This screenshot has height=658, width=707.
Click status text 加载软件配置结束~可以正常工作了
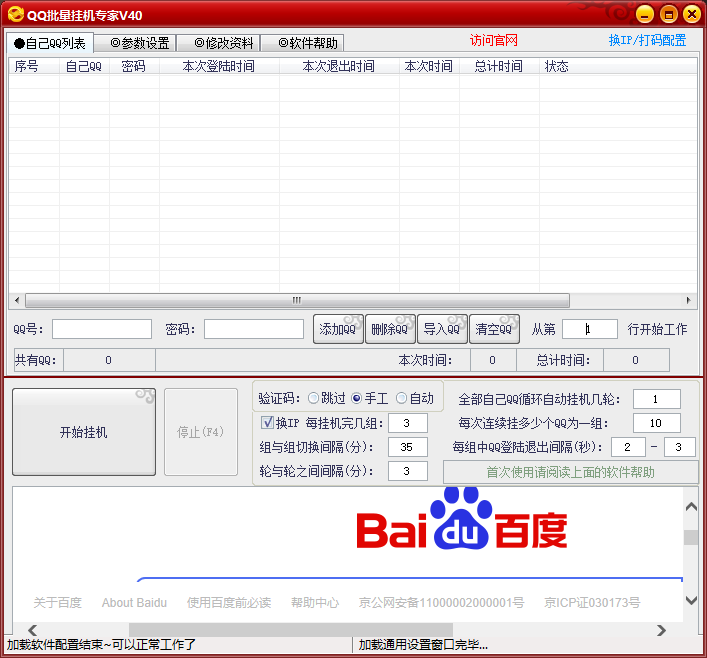(x=101, y=644)
